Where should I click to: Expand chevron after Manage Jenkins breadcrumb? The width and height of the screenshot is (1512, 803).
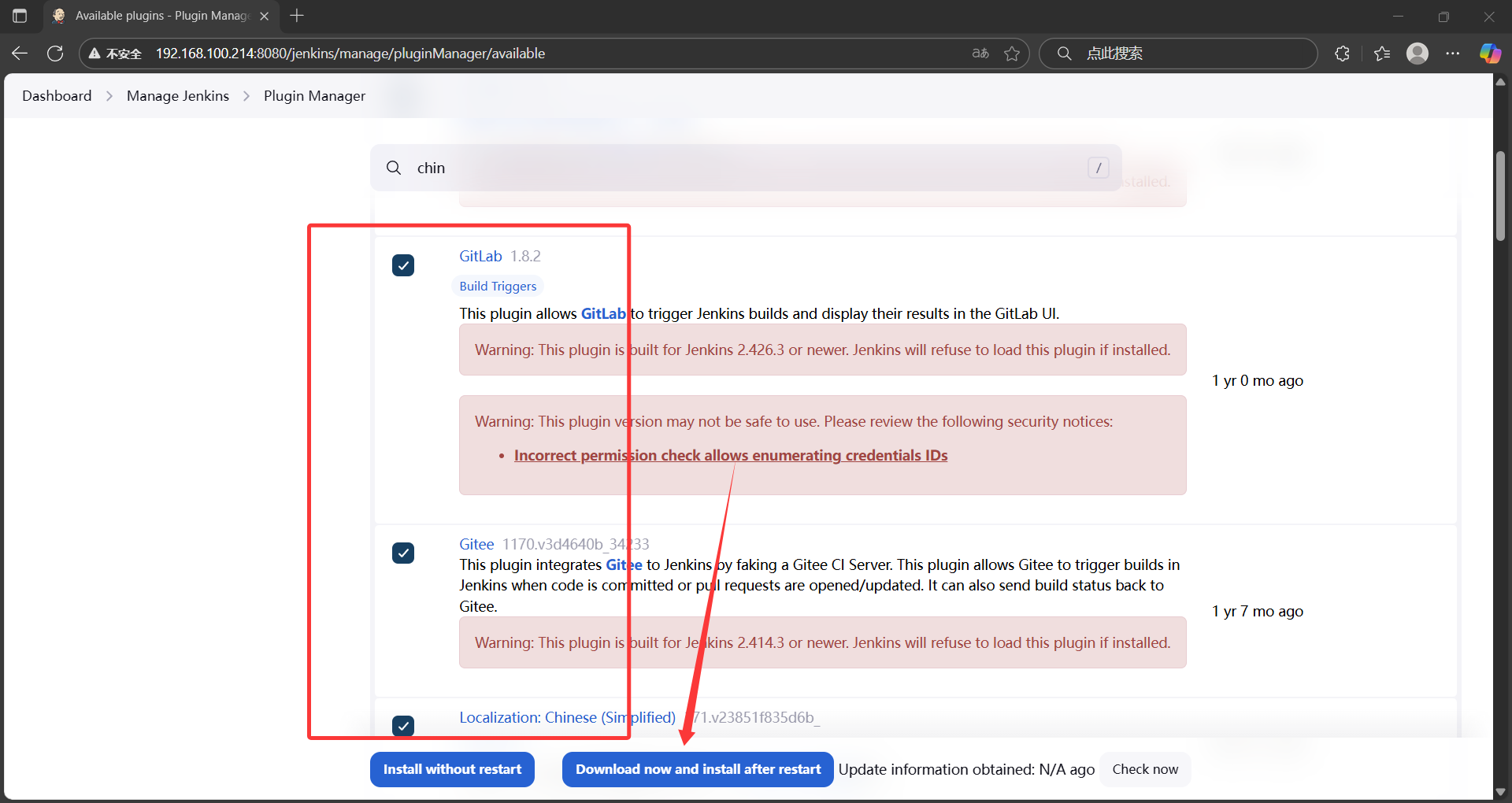pos(246,96)
